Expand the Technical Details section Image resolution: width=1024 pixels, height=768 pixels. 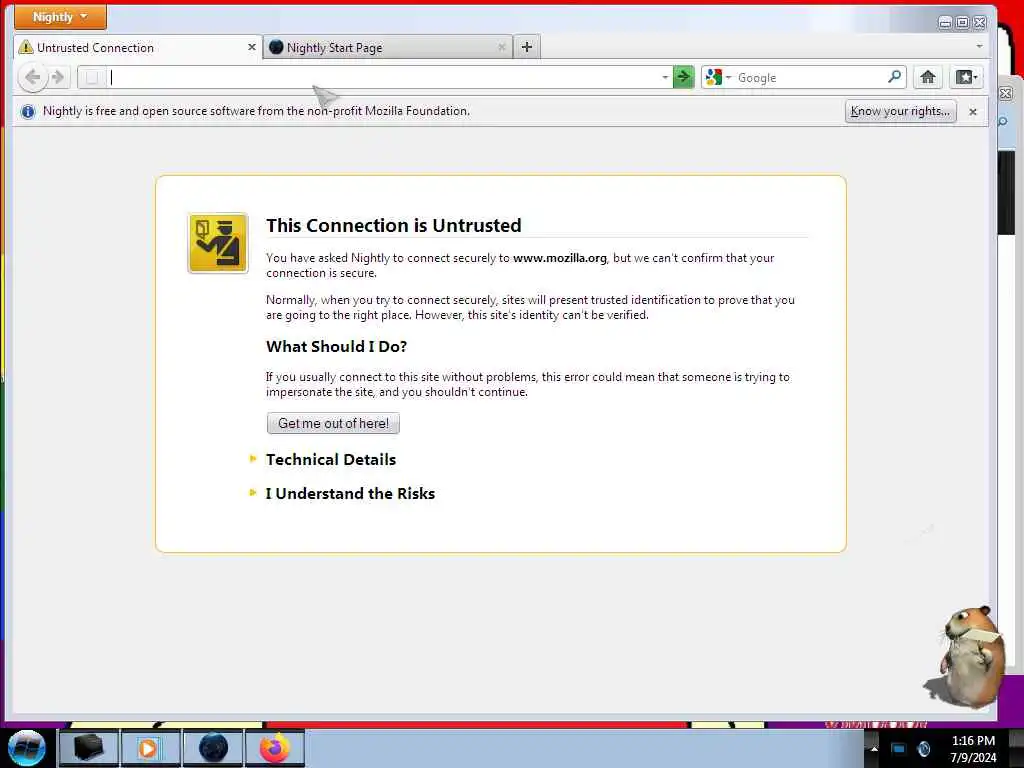click(330, 460)
